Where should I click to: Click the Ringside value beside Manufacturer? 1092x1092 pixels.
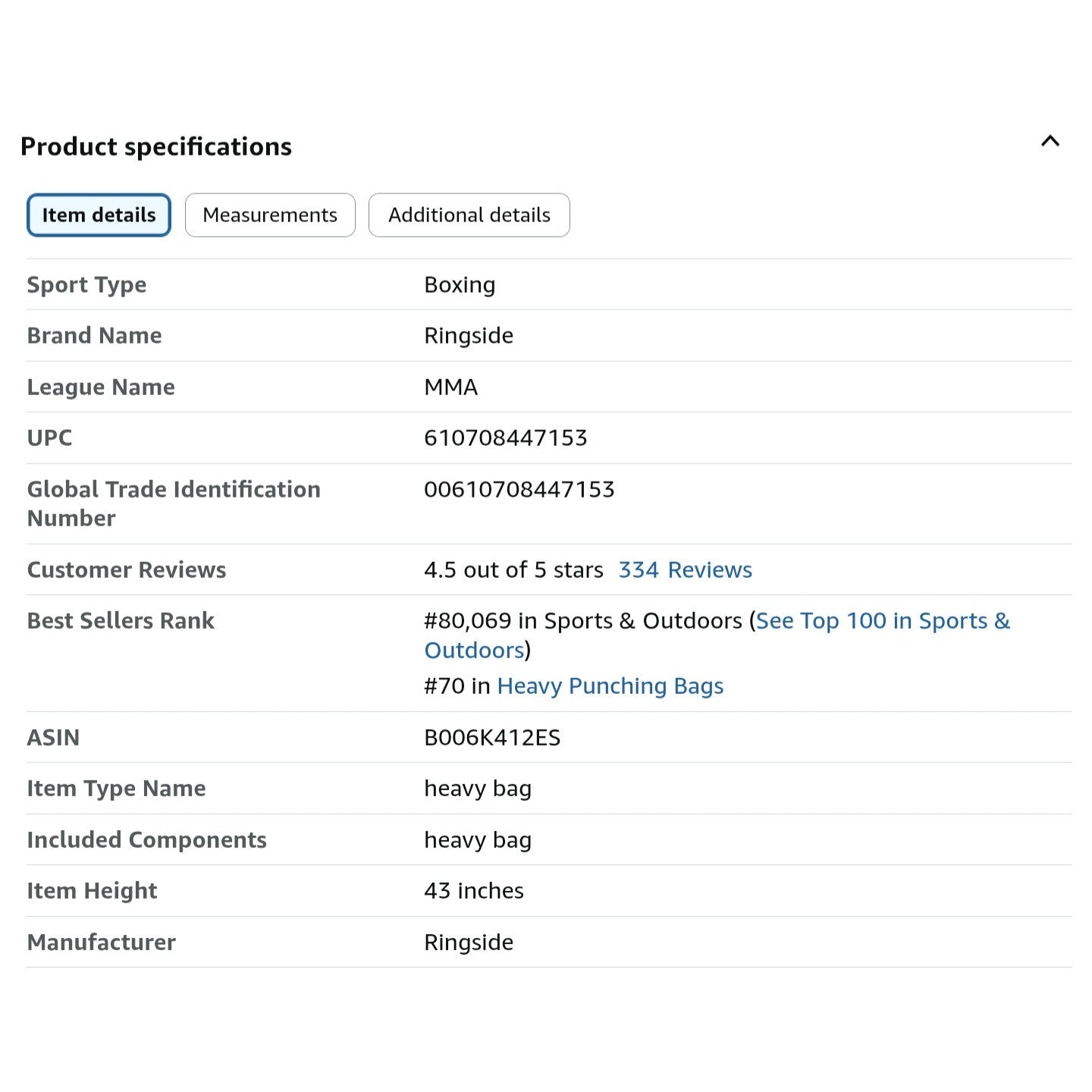pos(468,942)
